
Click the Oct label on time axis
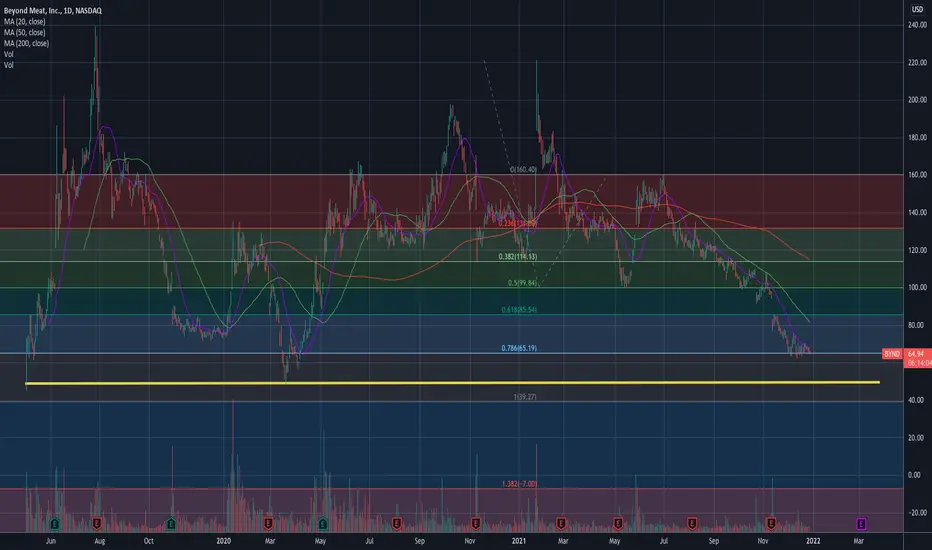149,541
